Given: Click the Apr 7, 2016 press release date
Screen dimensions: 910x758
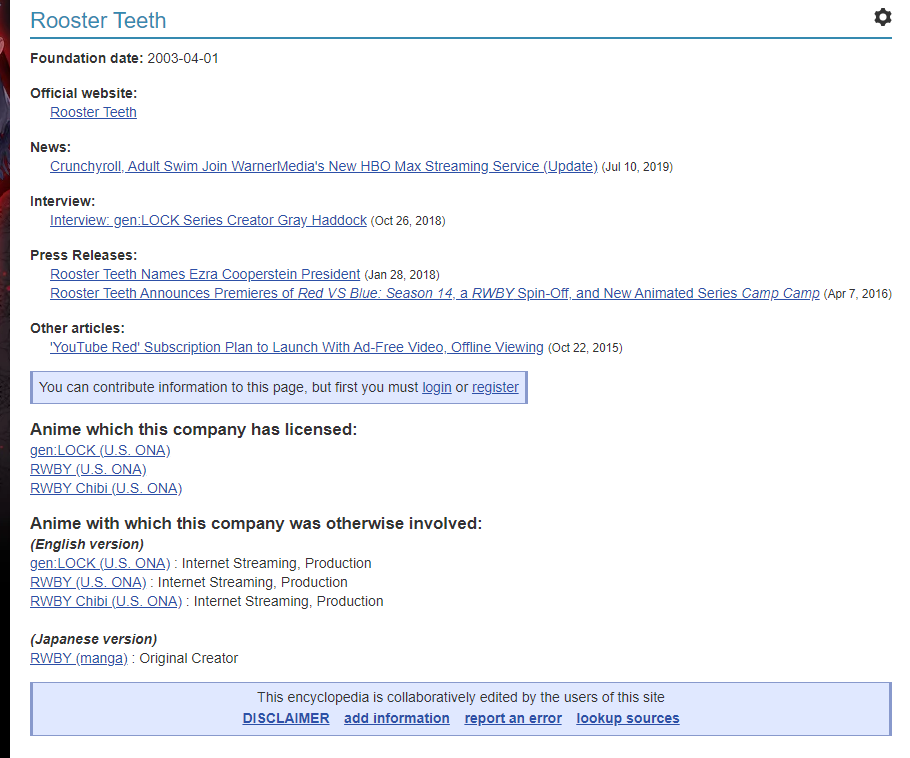Looking at the screenshot, I should (x=857, y=294).
